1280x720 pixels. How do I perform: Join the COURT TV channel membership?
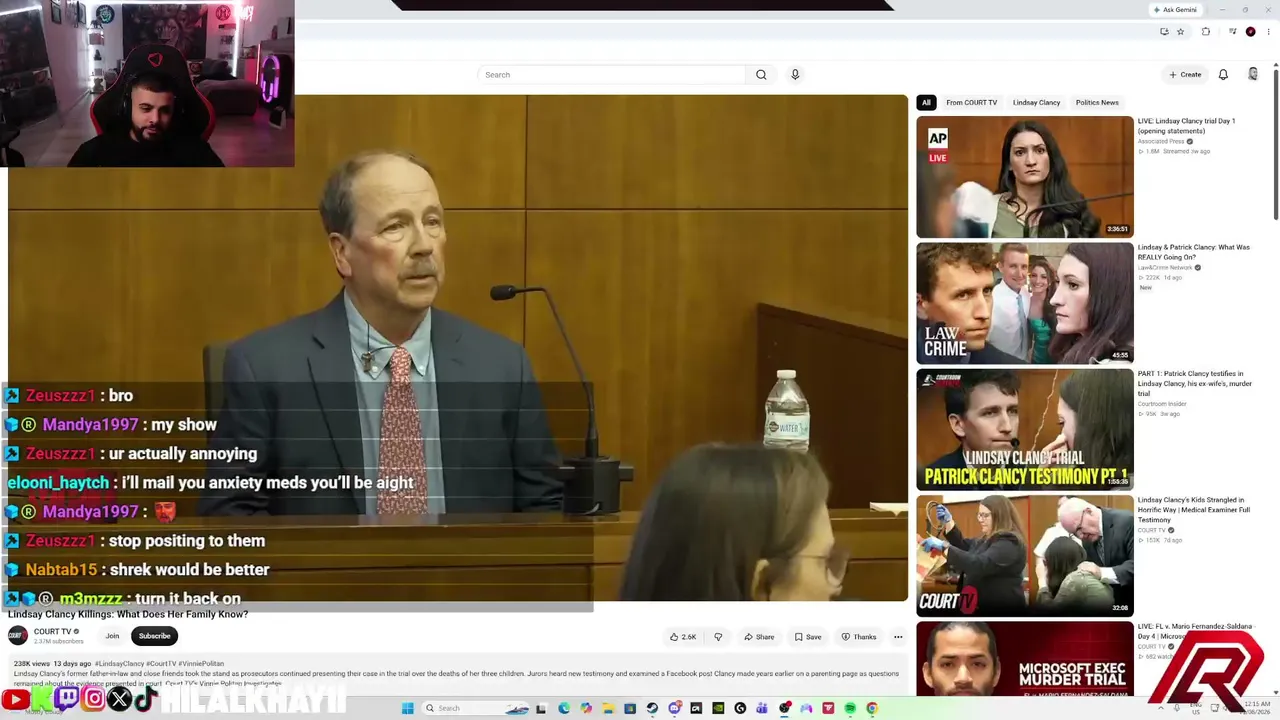point(112,636)
